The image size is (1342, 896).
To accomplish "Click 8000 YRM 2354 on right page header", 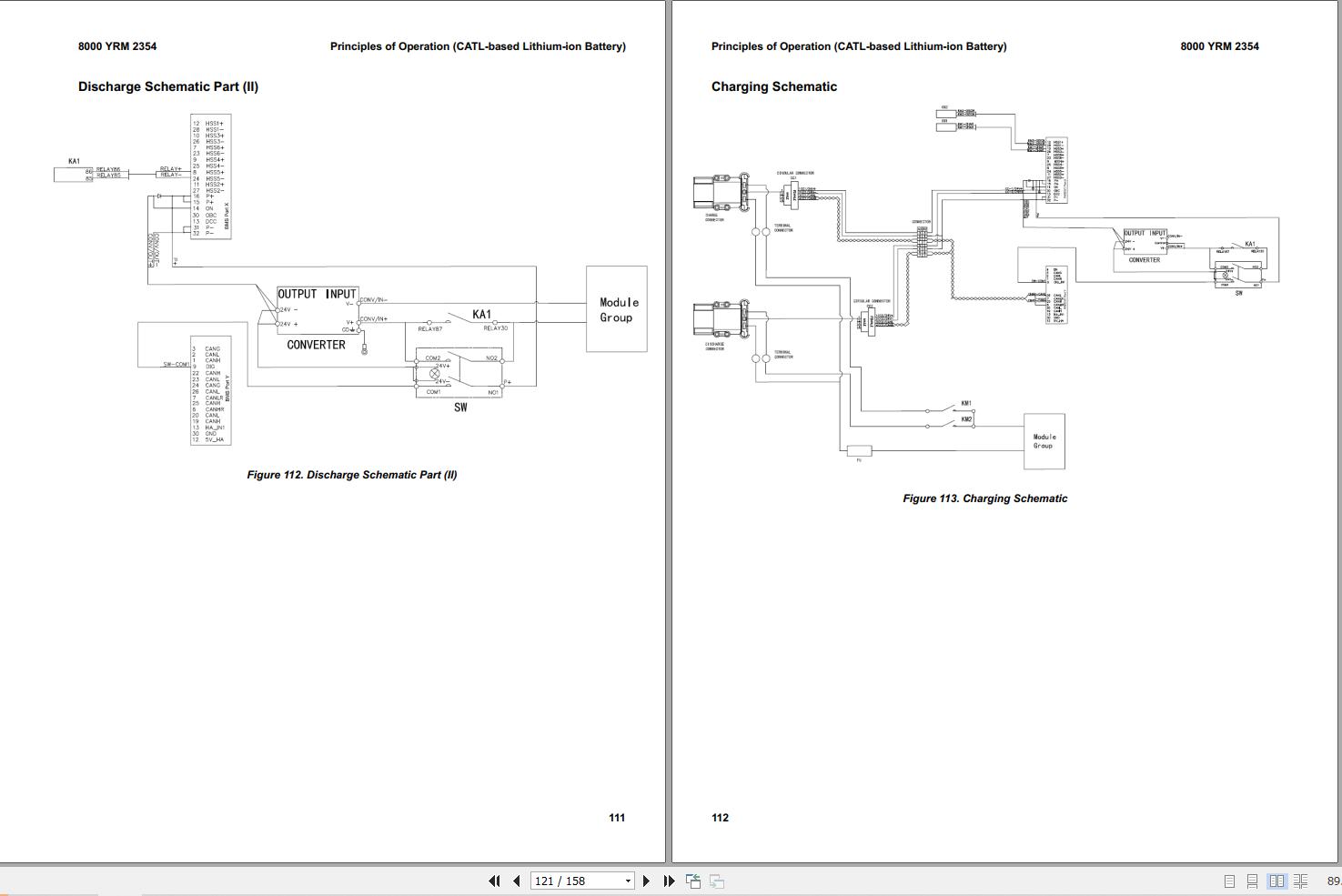I will (1220, 46).
